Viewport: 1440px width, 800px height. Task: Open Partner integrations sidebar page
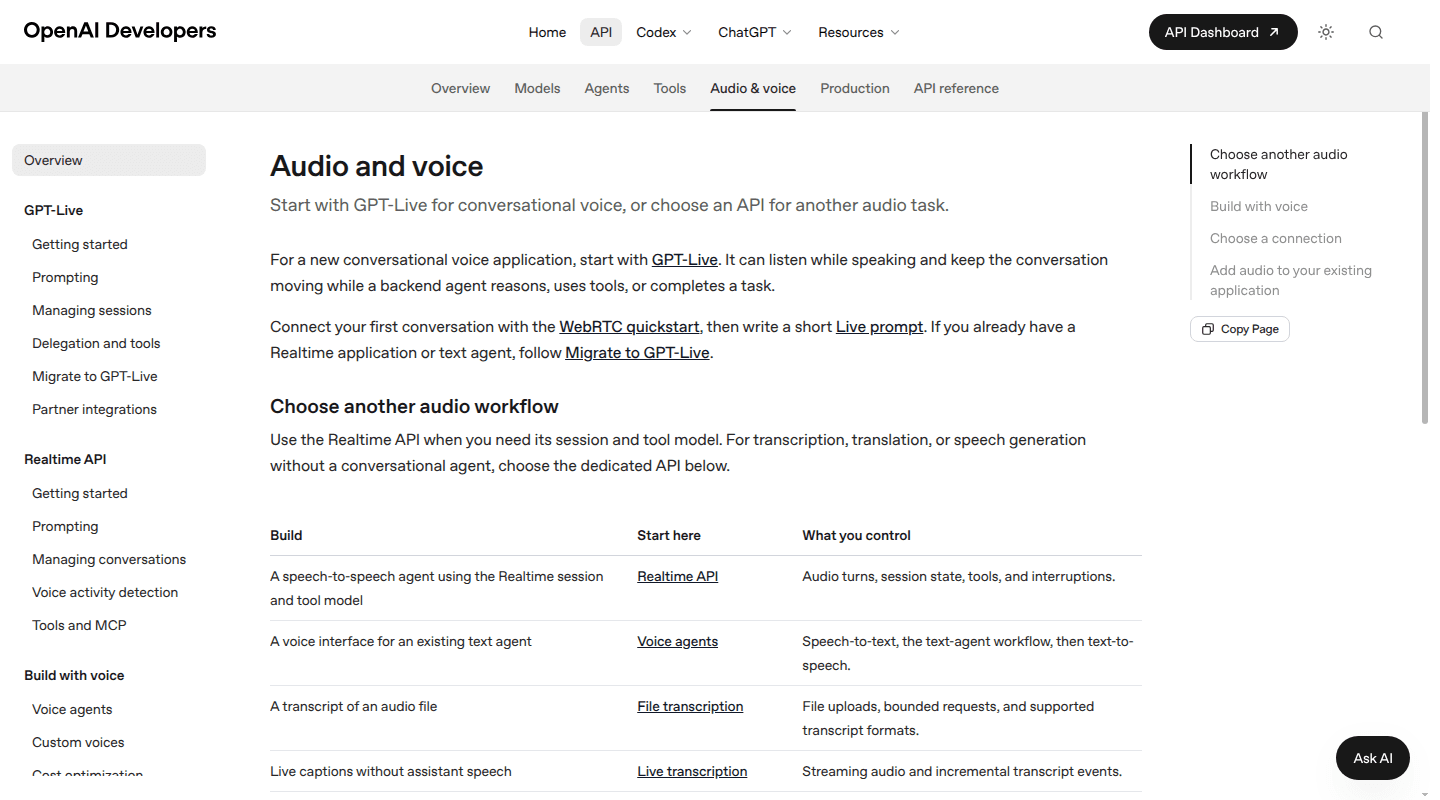(94, 409)
